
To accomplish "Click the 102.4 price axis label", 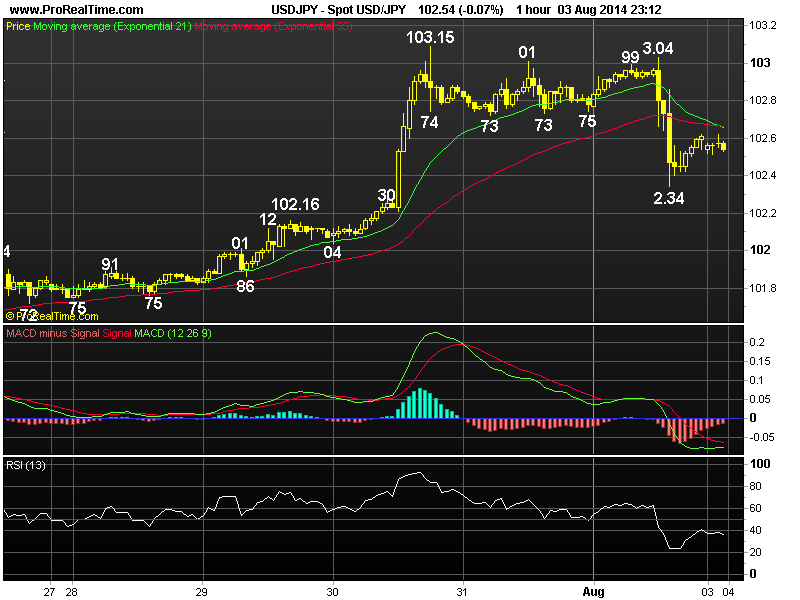I will click(x=762, y=176).
